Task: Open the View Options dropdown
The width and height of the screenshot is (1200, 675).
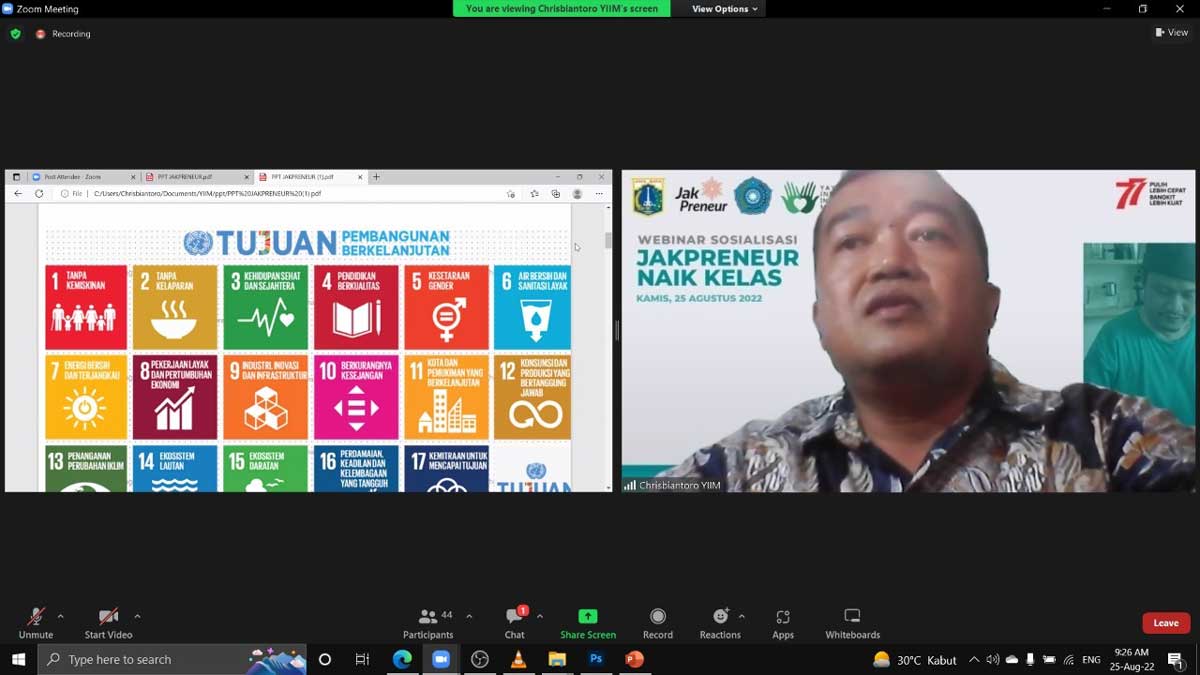Action: tap(725, 9)
